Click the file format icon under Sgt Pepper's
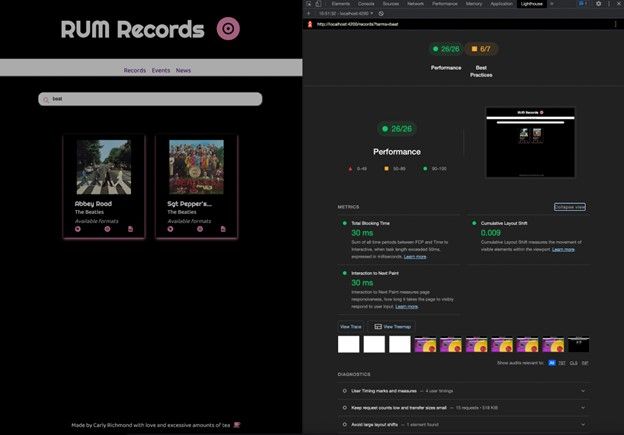 pyautogui.click(x=223, y=229)
